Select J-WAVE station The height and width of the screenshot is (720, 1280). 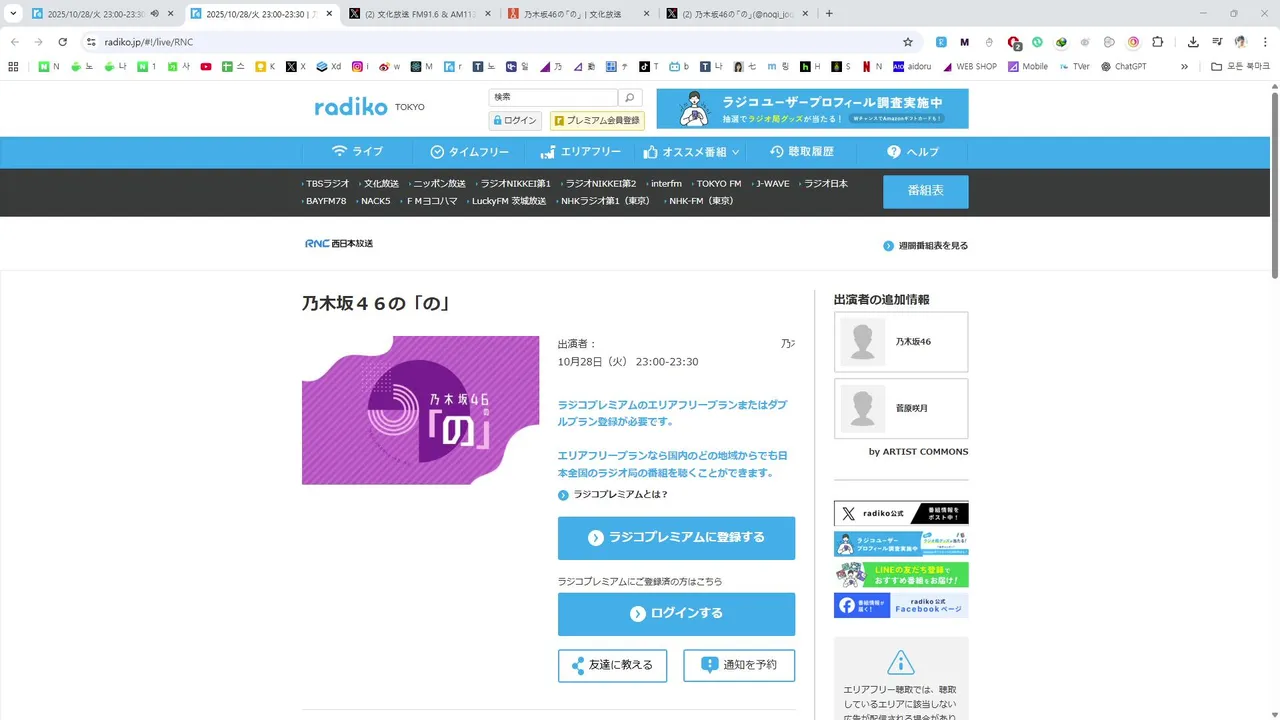point(771,184)
